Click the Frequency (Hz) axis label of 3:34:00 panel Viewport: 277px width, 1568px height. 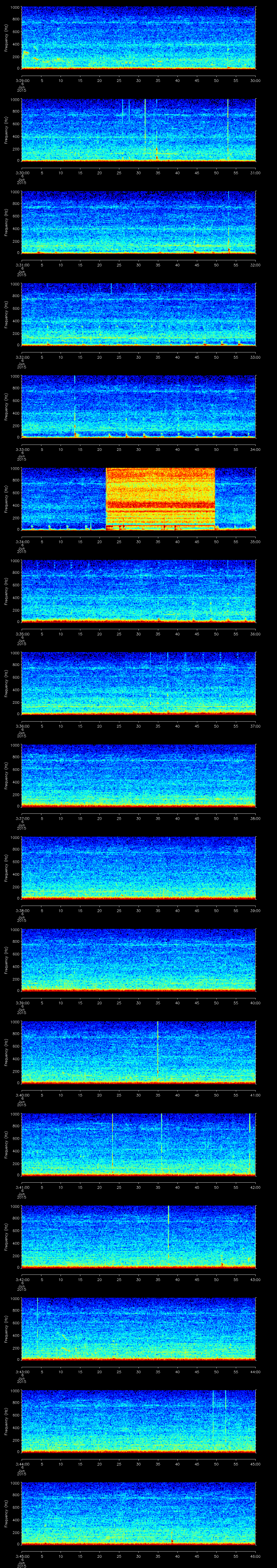point(7,499)
